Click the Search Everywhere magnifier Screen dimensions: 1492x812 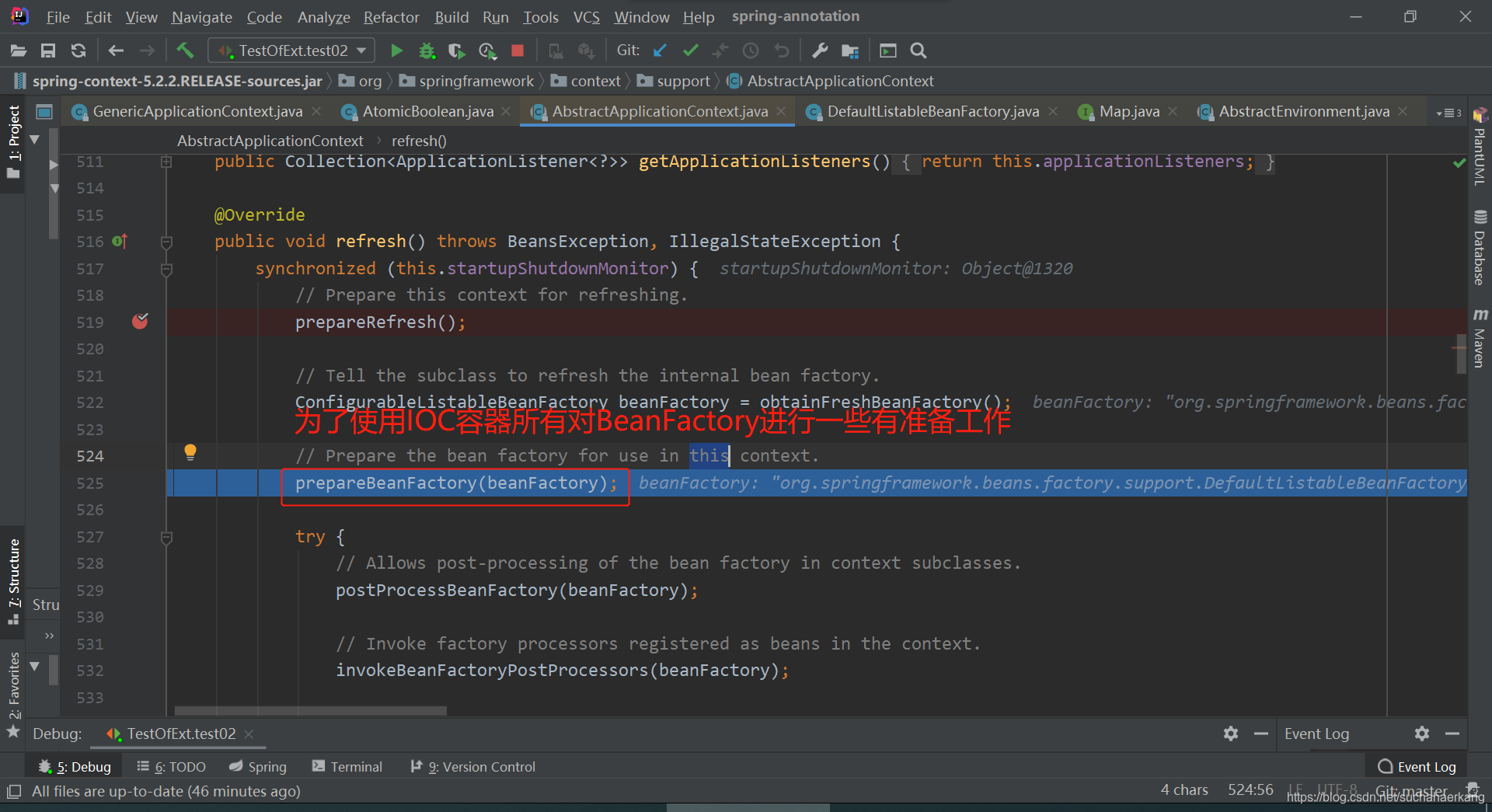919,51
